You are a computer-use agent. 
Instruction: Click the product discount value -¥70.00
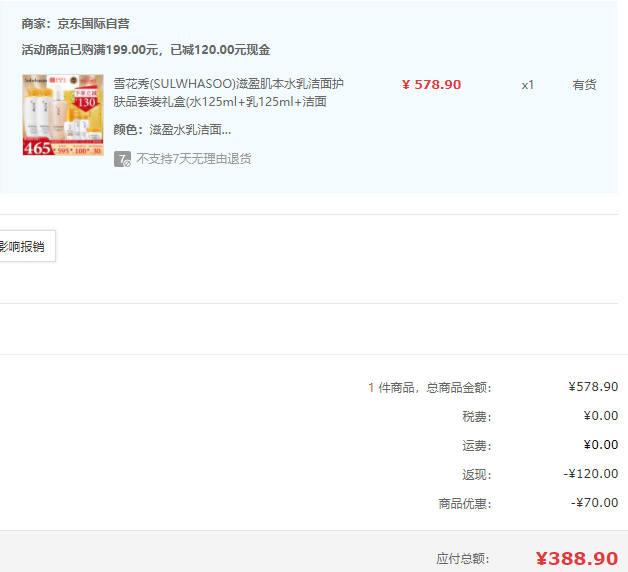[594, 502]
